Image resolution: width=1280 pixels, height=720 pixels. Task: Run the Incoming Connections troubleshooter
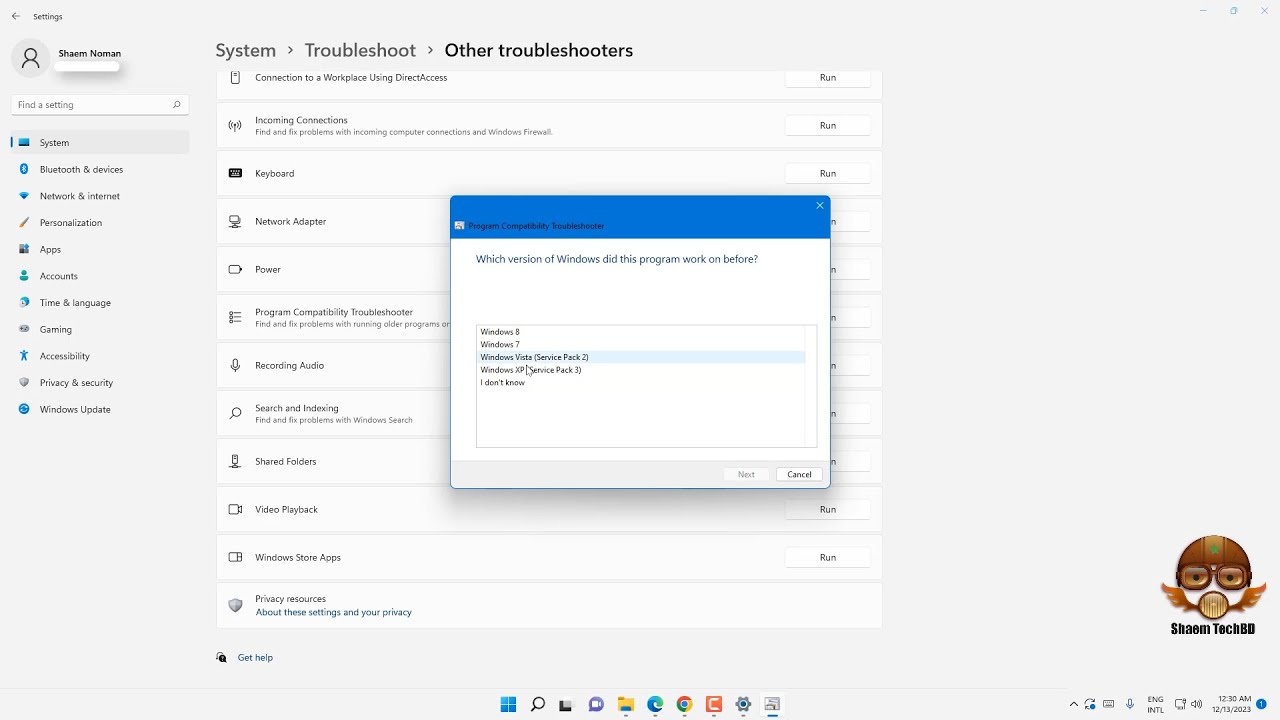(x=828, y=125)
